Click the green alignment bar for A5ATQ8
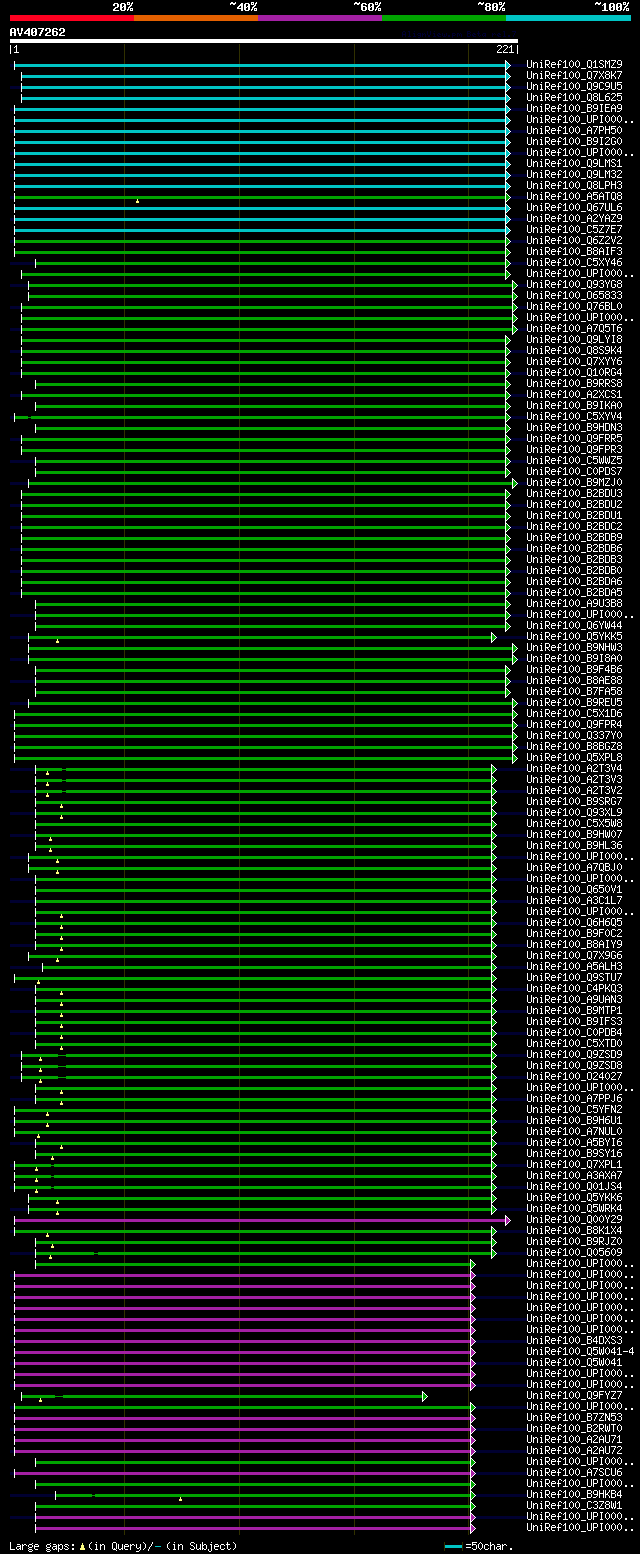Screen dimensions: 640x1554 262,197
